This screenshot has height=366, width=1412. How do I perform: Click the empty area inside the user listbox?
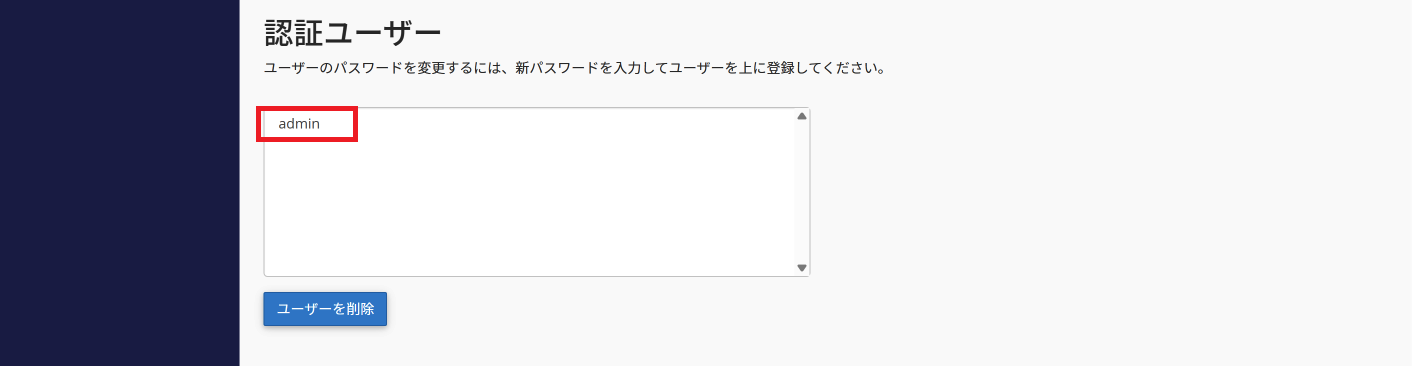530,205
